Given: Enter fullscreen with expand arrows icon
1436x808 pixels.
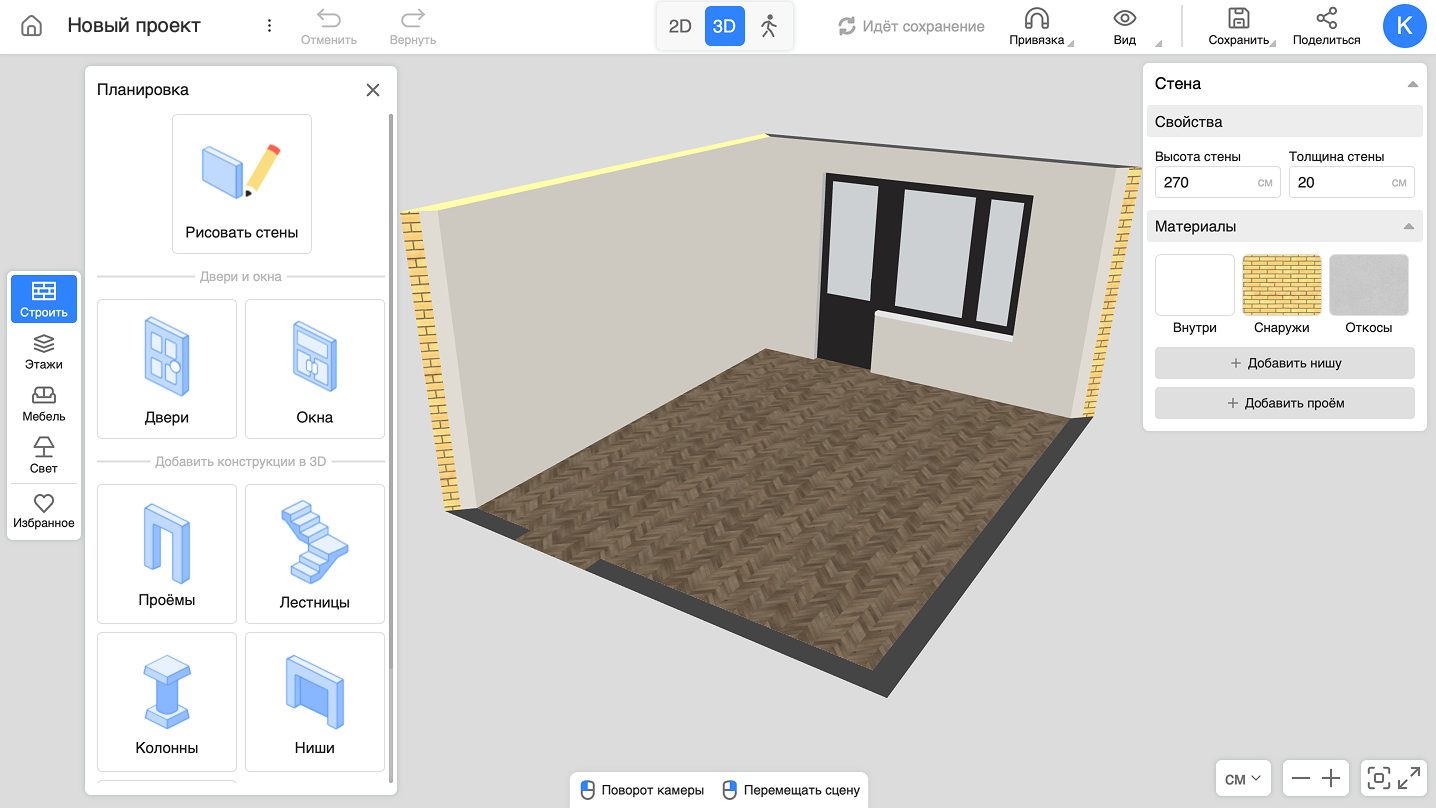Looking at the screenshot, I should tap(1410, 778).
